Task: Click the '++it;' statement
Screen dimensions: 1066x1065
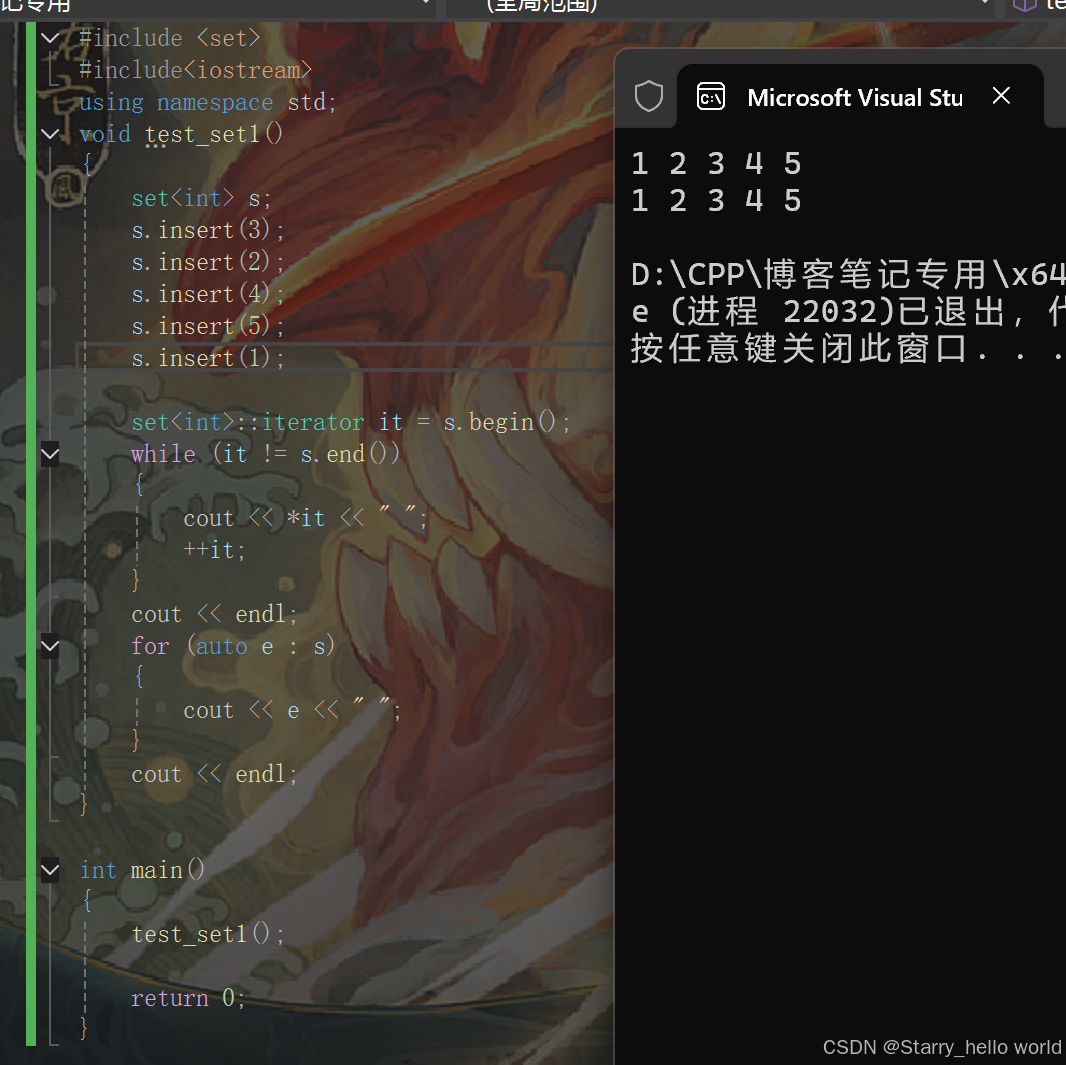Action: pos(214,550)
